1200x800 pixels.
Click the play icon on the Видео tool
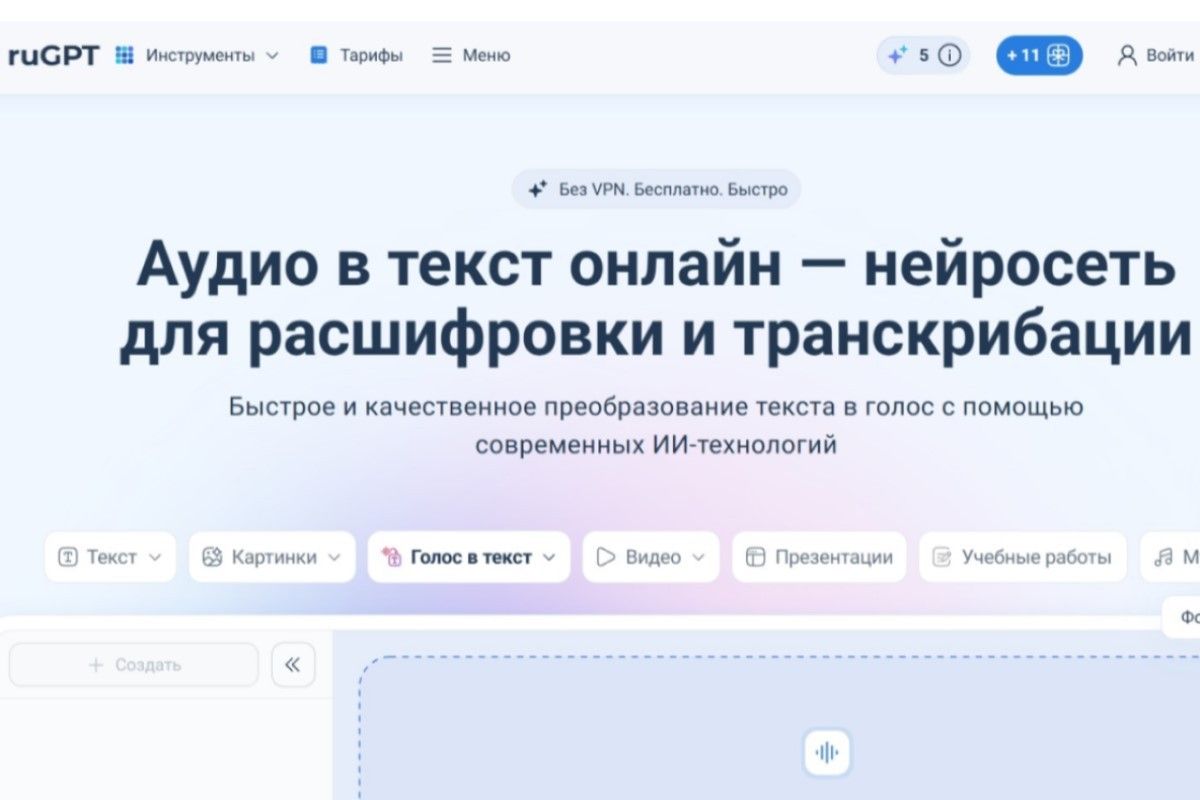pos(605,557)
